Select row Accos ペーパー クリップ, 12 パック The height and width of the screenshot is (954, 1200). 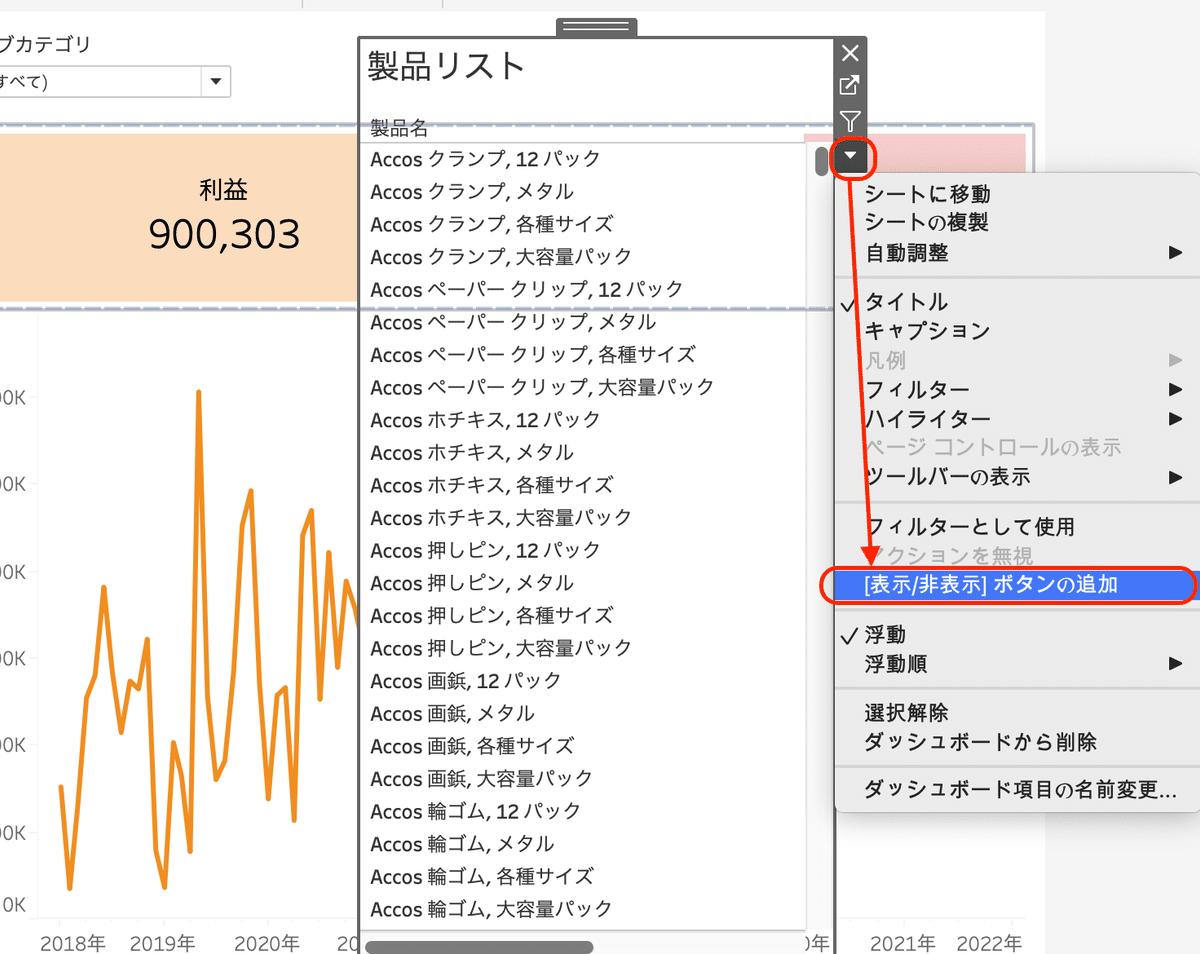(x=526, y=289)
